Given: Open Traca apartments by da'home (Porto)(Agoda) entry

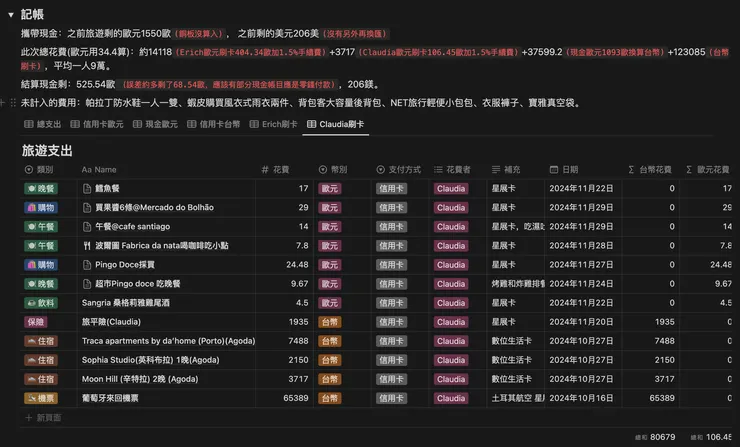Looking at the screenshot, I should tap(168, 341).
